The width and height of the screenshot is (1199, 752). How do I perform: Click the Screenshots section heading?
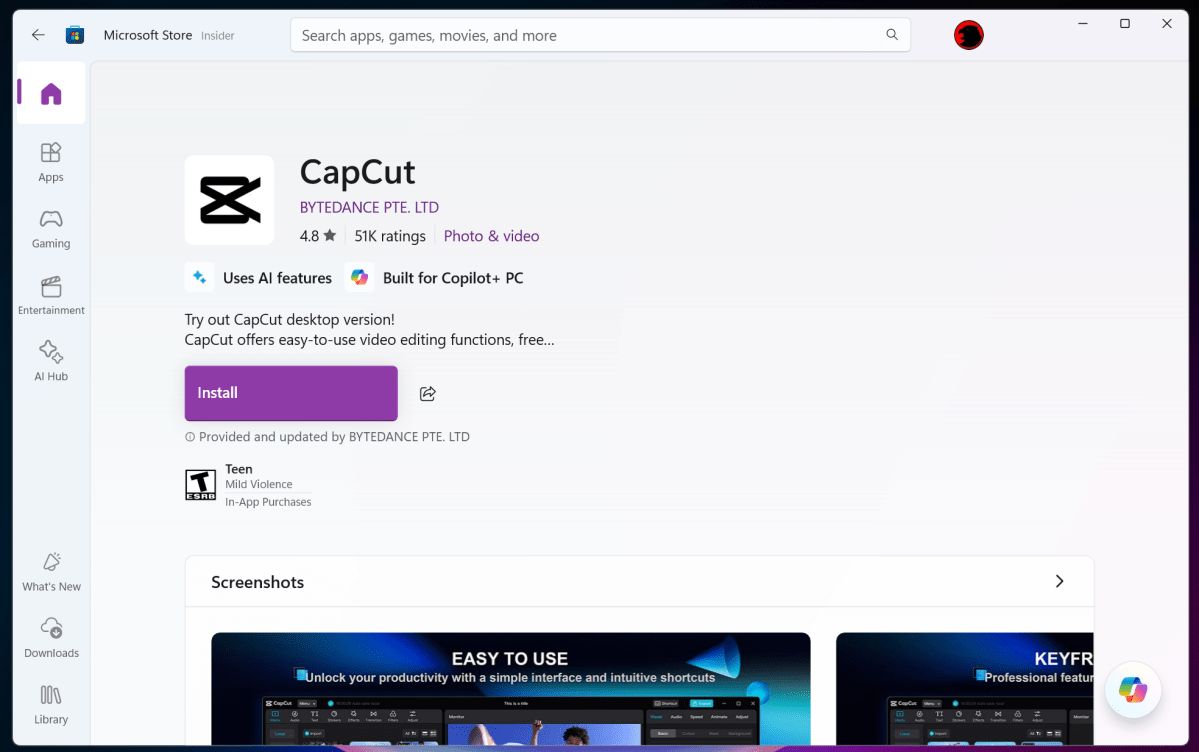[258, 582]
